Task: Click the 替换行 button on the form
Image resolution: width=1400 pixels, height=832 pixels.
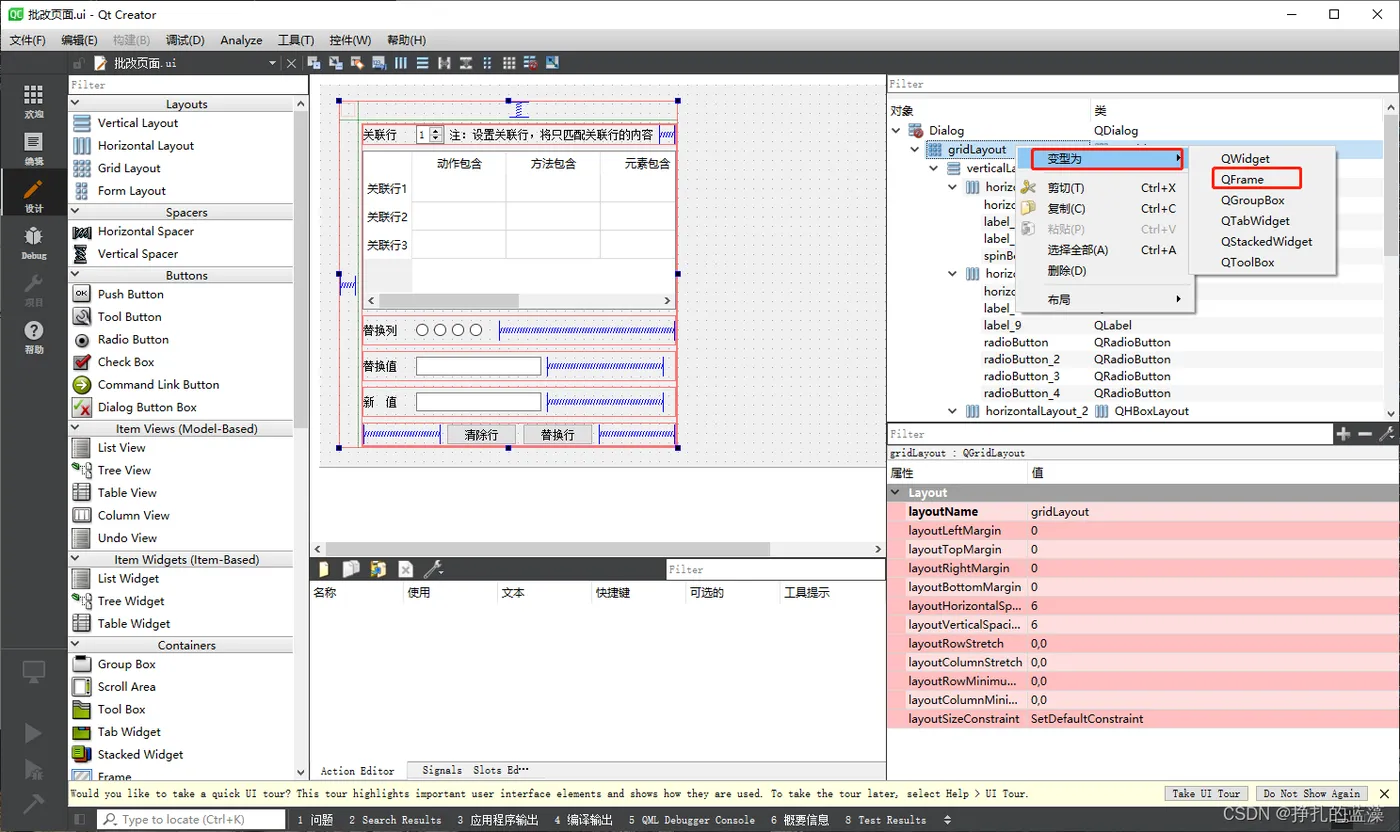Action: (557, 435)
